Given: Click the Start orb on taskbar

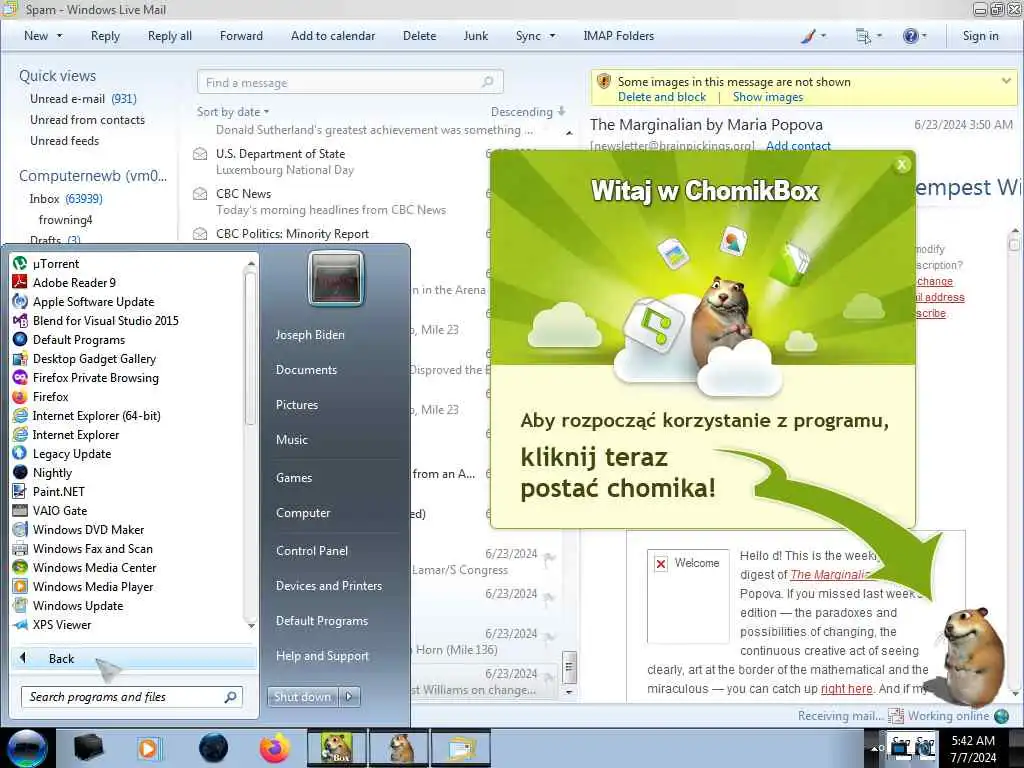Looking at the screenshot, I should (27, 748).
